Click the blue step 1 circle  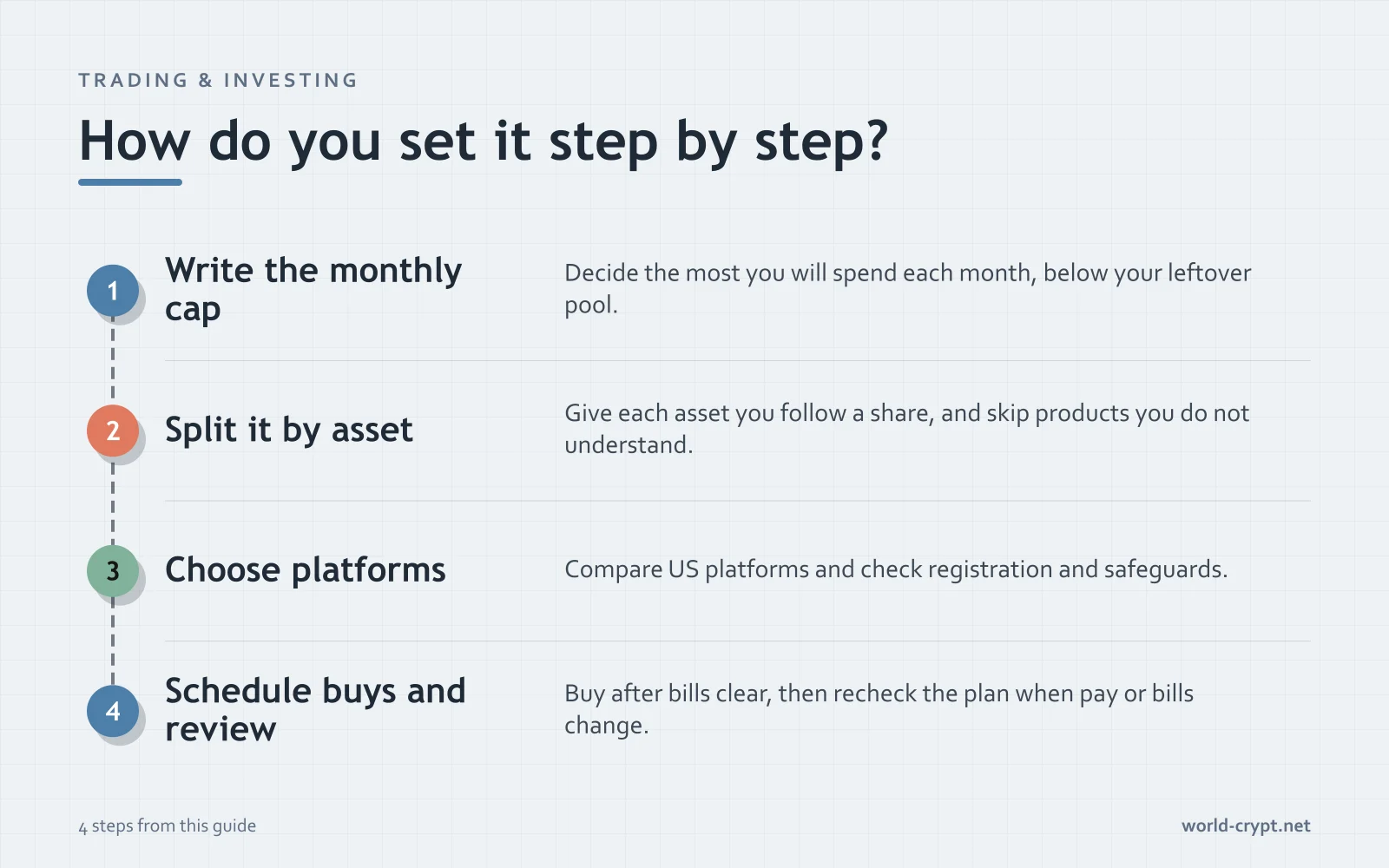tap(113, 291)
